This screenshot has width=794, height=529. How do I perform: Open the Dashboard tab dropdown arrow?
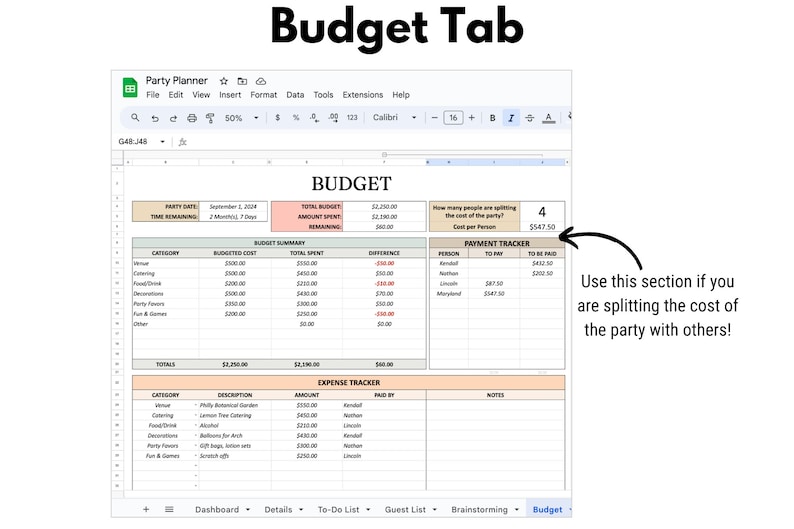(x=248, y=510)
